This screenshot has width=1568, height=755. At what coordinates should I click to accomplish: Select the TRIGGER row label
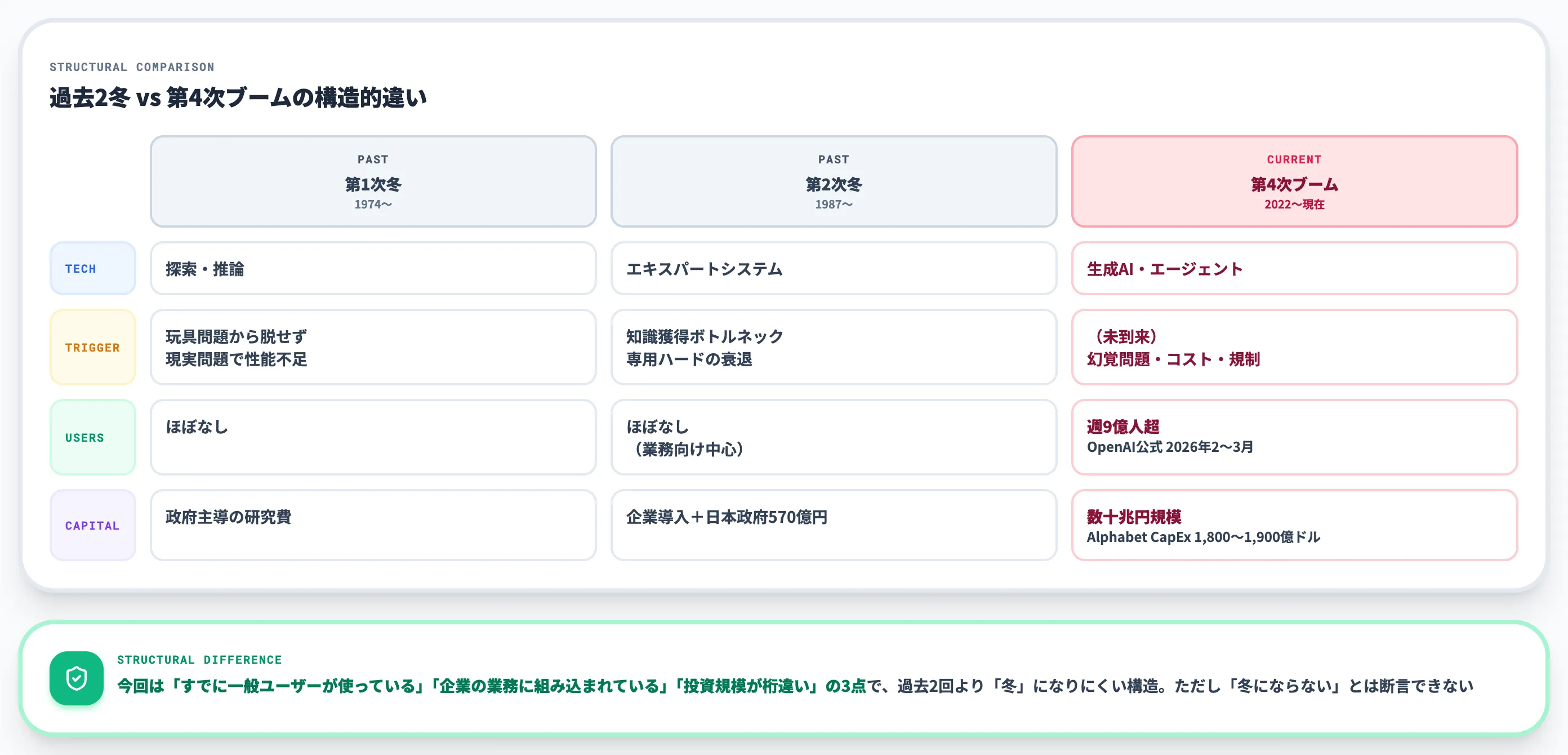point(92,347)
